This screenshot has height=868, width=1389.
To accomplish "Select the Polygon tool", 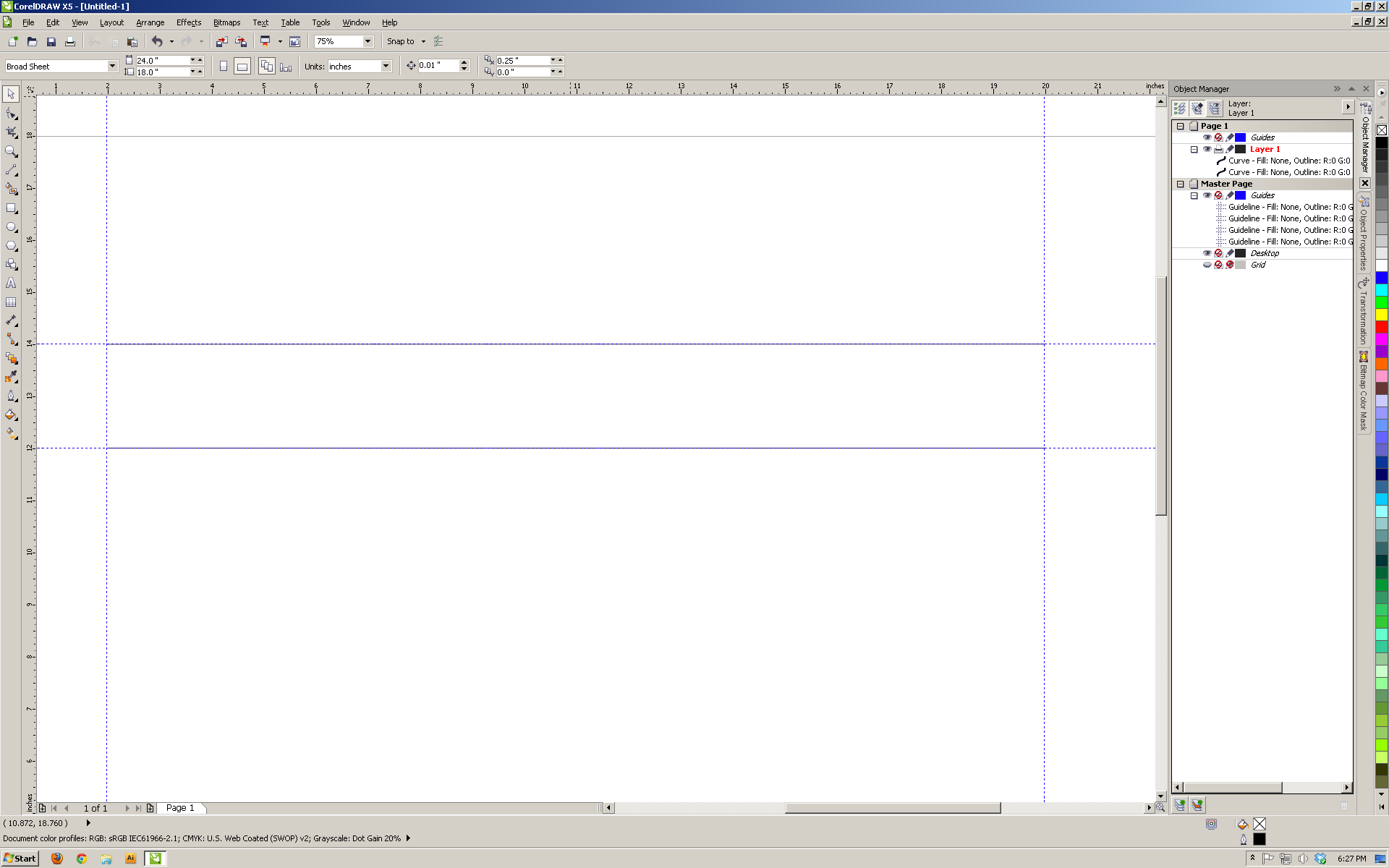I will (x=11, y=246).
